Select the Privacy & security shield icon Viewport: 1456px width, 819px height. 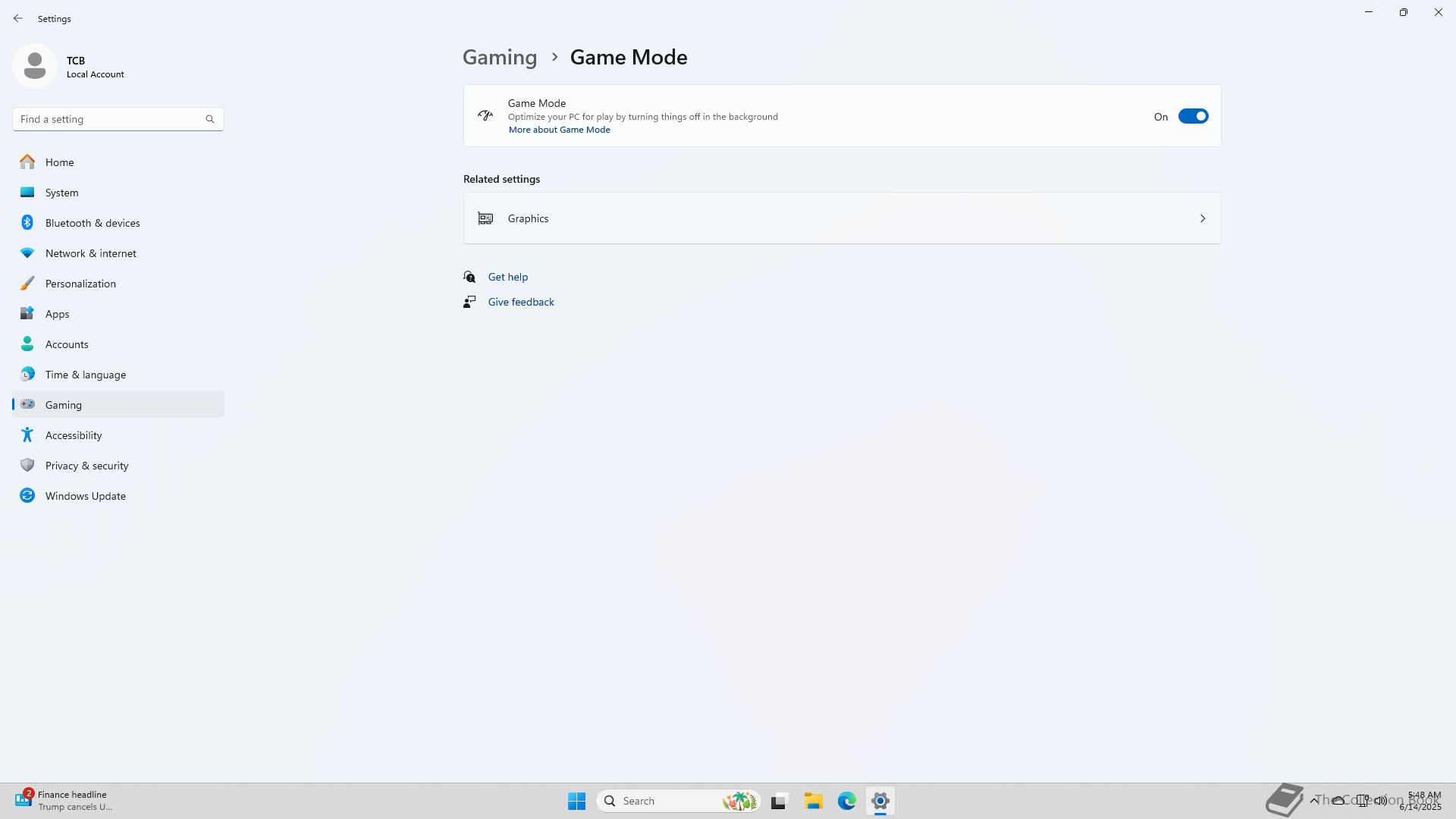point(27,466)
